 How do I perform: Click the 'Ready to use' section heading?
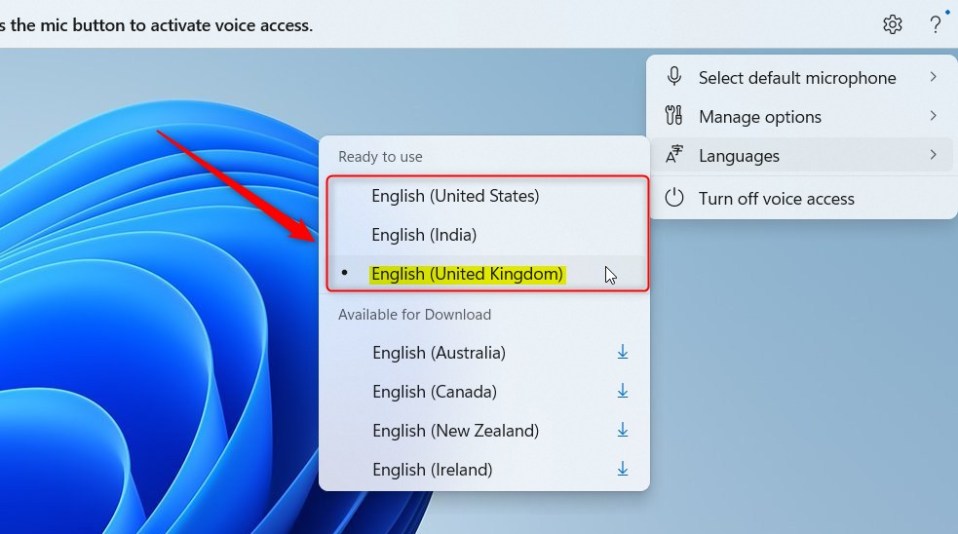click(380, 156)
